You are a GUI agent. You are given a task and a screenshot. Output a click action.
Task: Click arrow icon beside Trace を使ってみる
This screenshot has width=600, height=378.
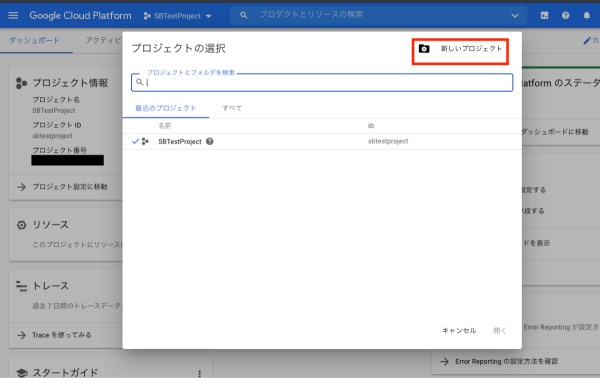click(21, 335)
